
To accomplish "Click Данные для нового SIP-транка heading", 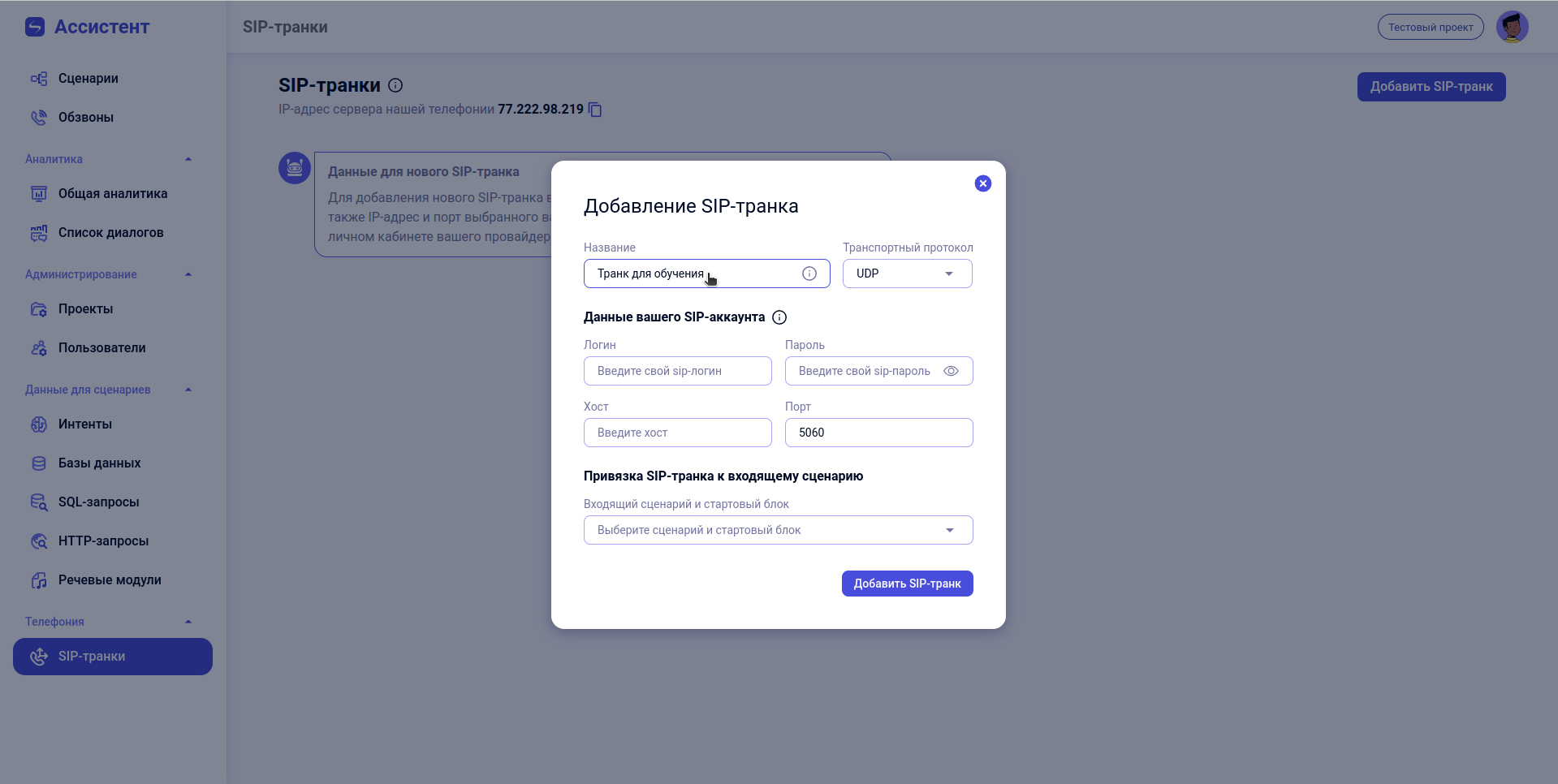I will click(424, 172).
